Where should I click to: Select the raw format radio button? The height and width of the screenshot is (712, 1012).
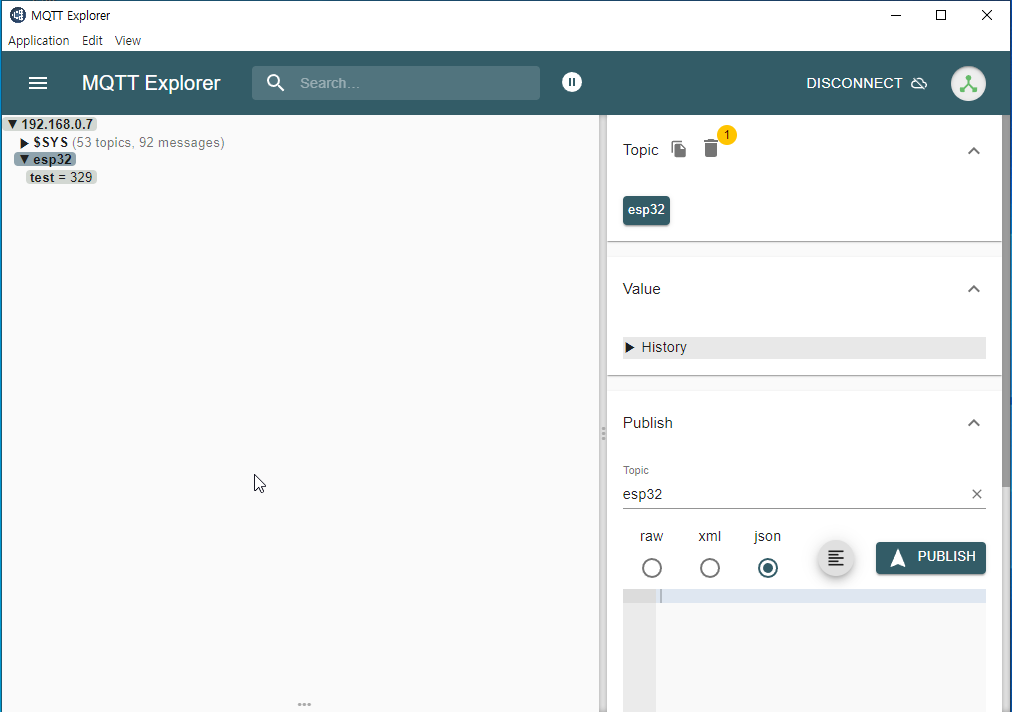pyautogui.click(x=652, y=568)
